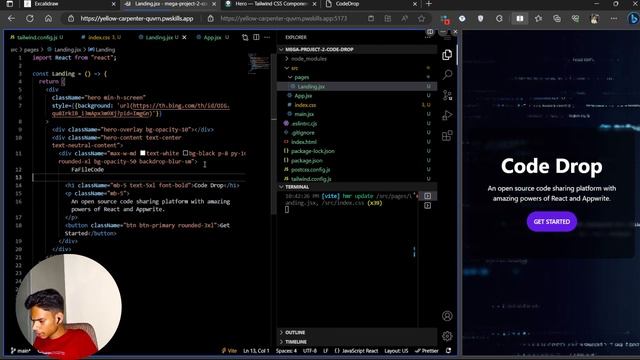Open the notifications bell in status bar
This screenshot has height=360, width=640.
[449, 351]
